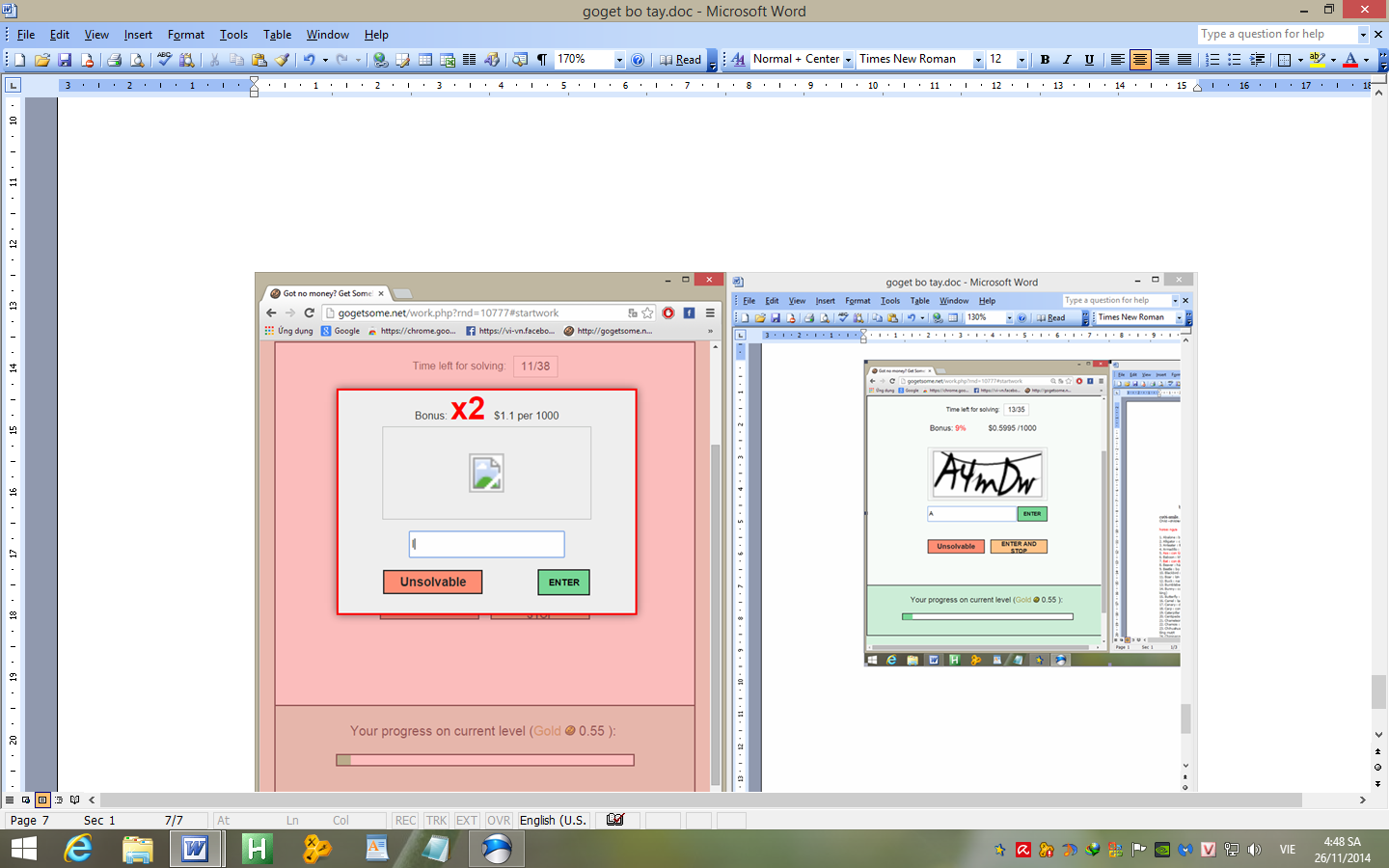Show the Drawing toolbar

click(492, 60)
